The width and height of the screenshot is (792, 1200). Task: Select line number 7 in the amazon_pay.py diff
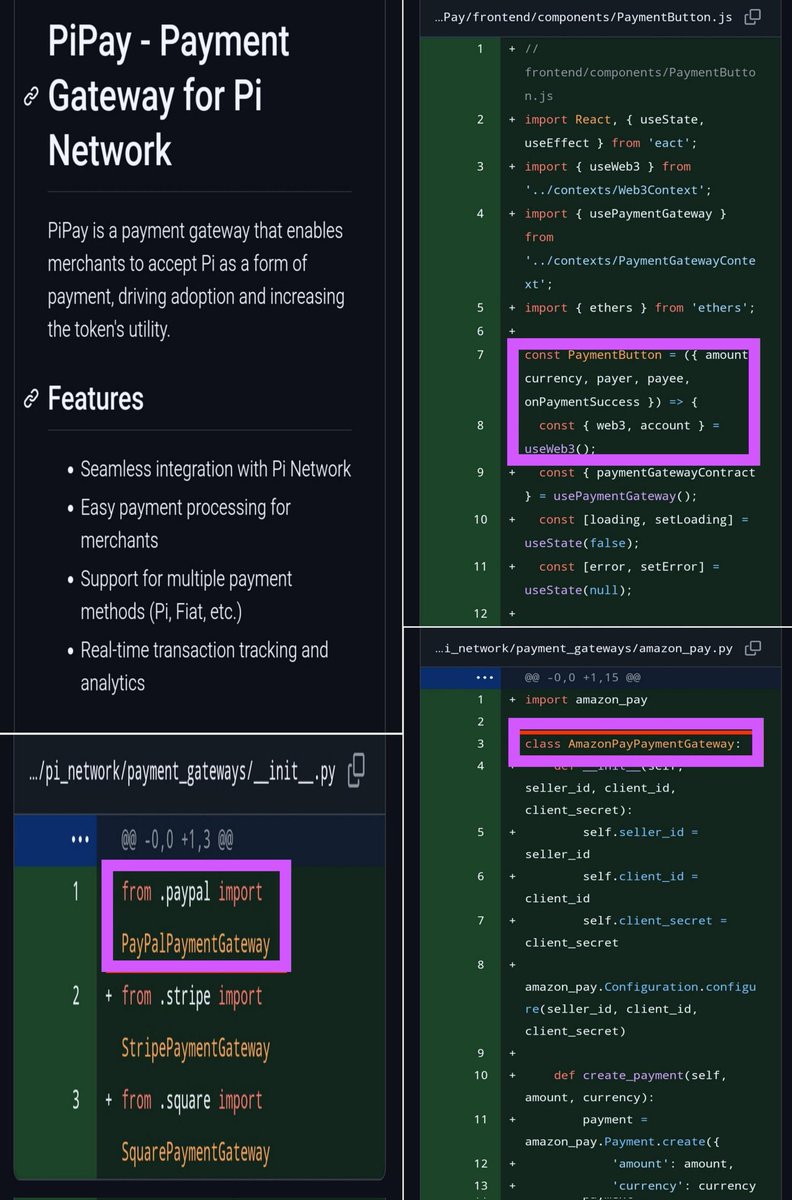[x=480, y=920]
